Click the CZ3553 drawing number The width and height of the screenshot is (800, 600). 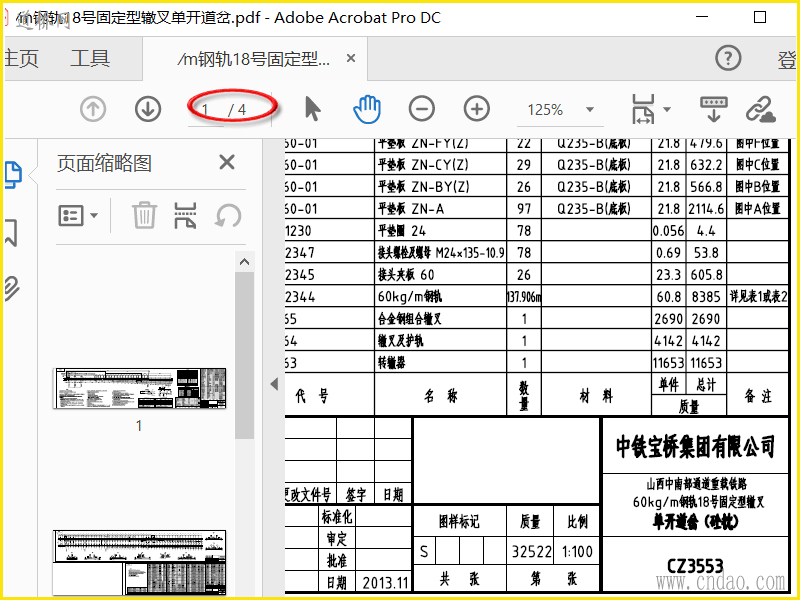(x=695, y=566)
